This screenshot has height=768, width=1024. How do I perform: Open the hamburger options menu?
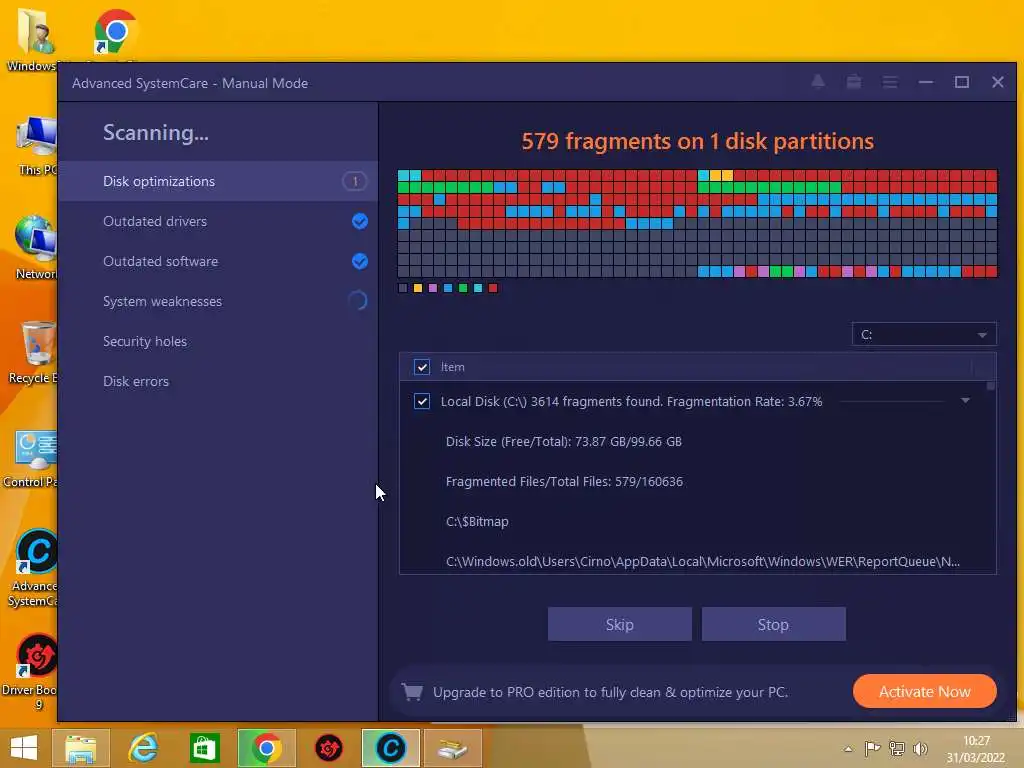tap(889, 82)
